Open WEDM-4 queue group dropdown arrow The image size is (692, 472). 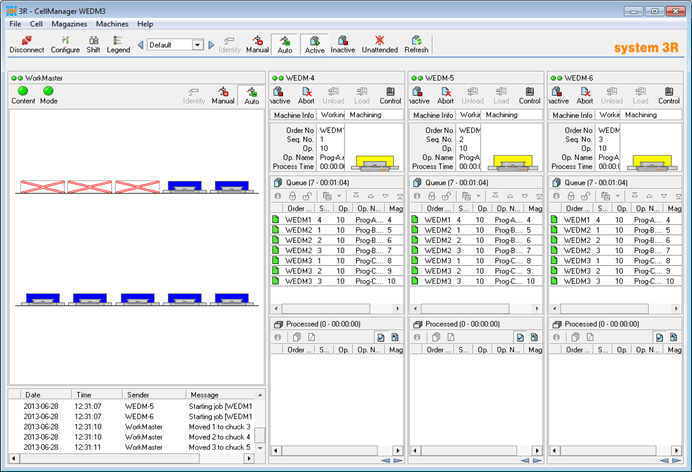click(339, 196)
